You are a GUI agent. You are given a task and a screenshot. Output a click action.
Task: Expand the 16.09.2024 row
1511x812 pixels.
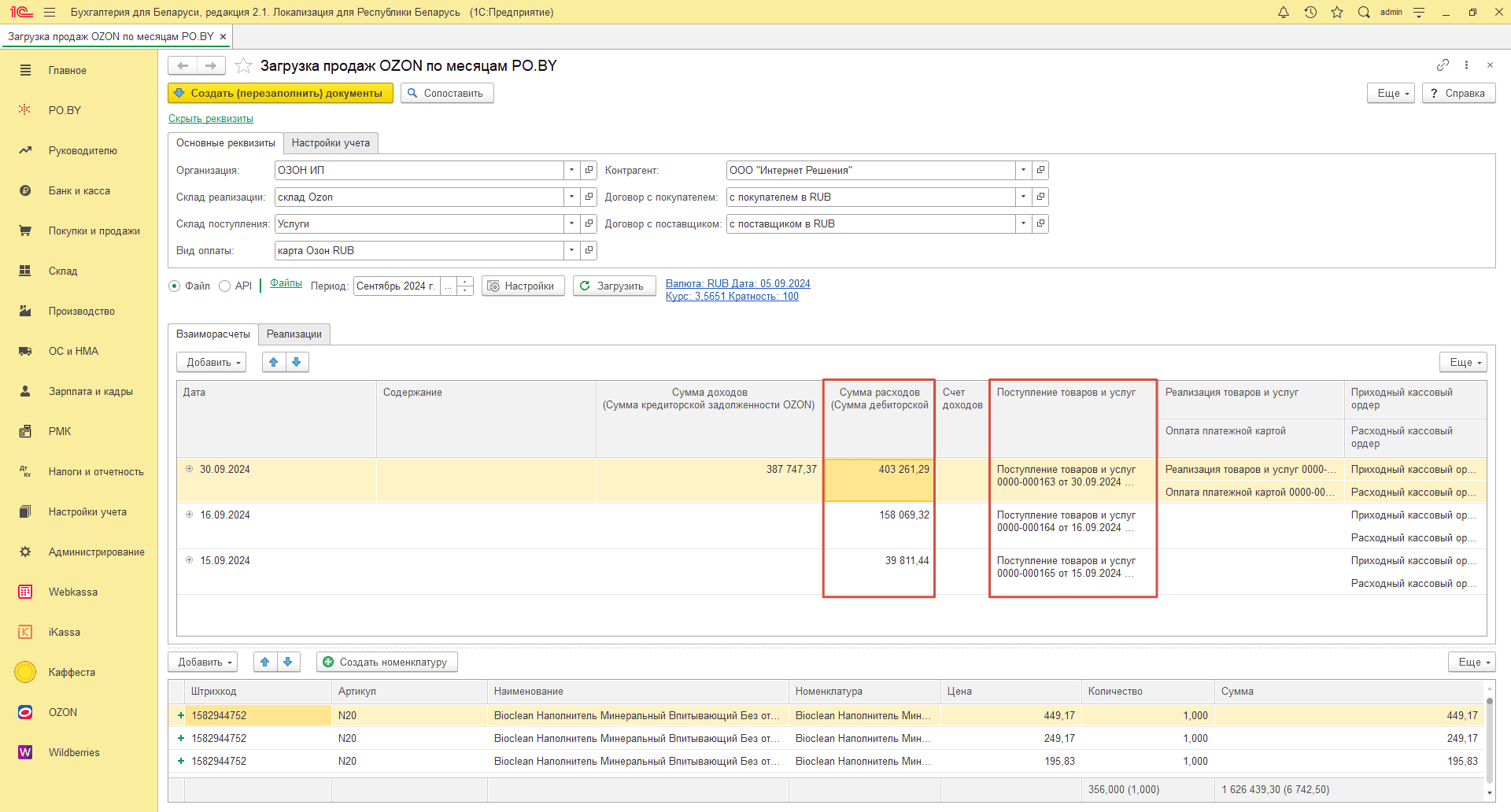(x=190, y=515)
